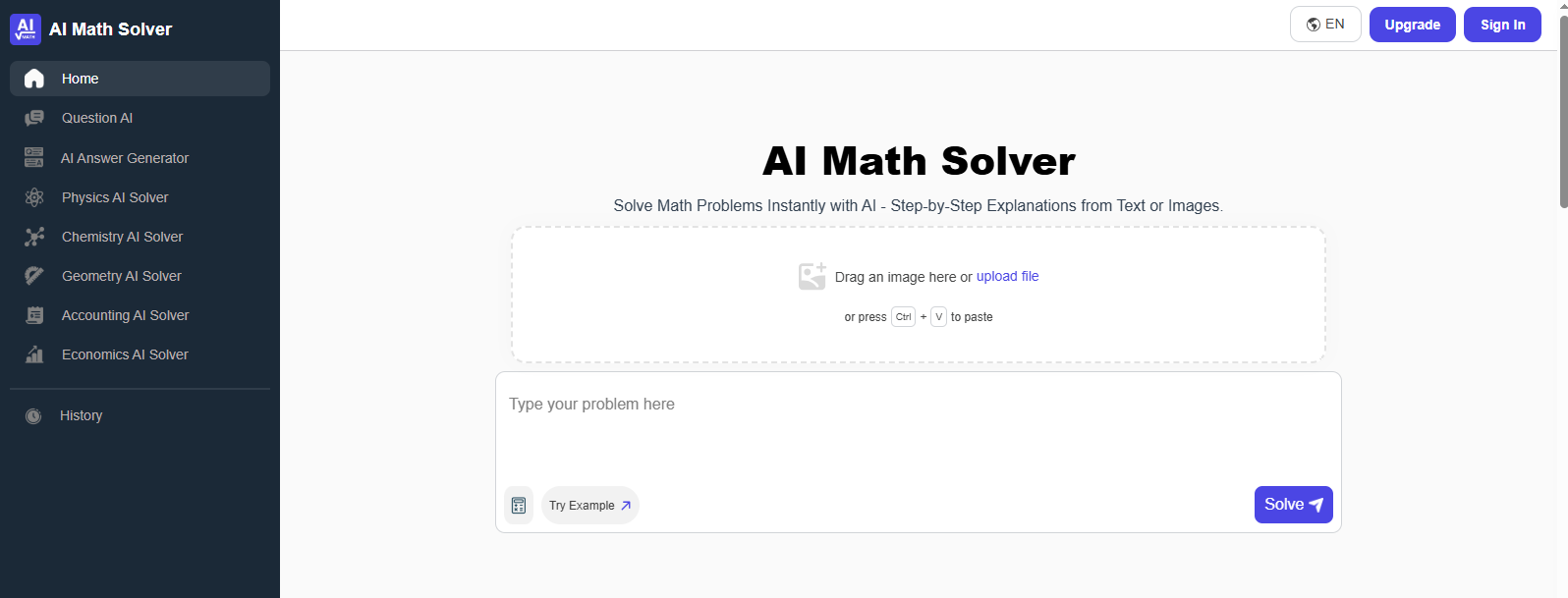
Task: Click the Geometry AI Solver icon
Action: pos(34,276)
